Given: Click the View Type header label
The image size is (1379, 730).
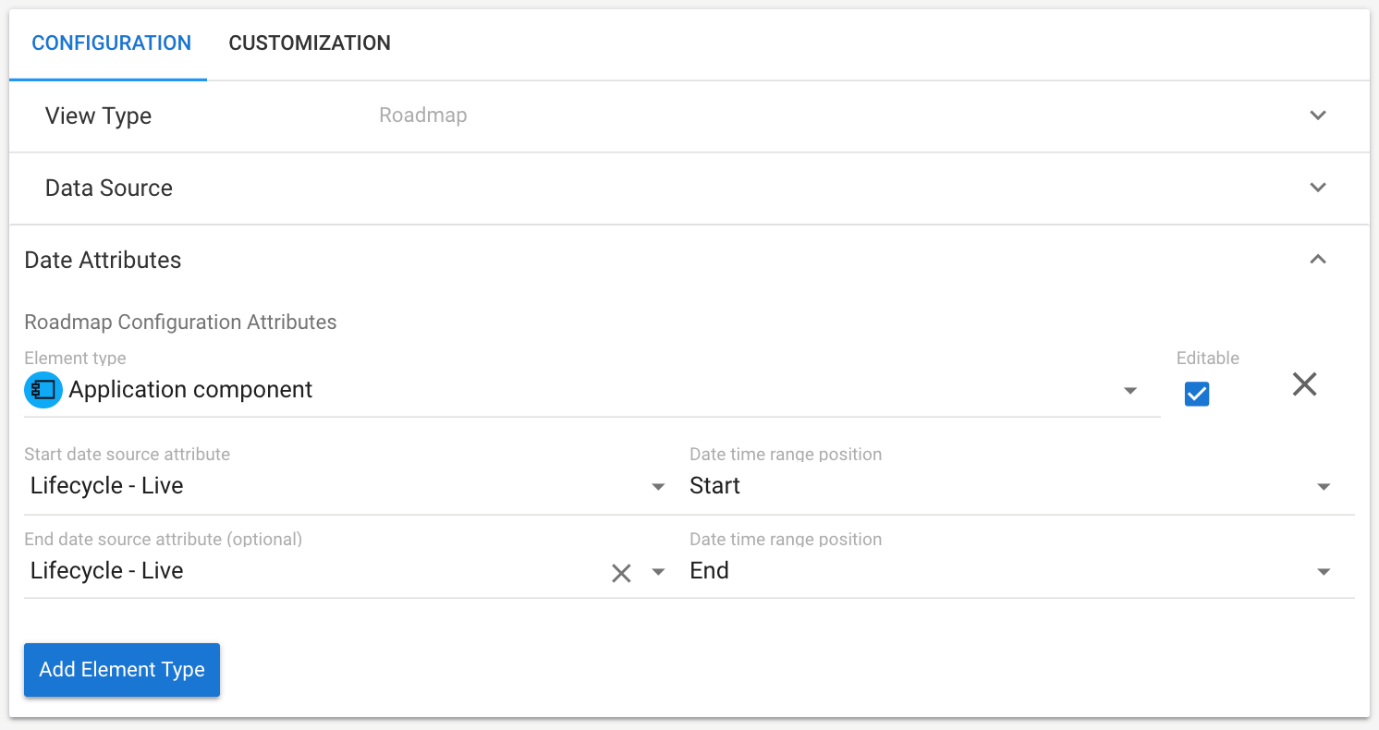Looking at the screenshot, I should tap(98, 116).
